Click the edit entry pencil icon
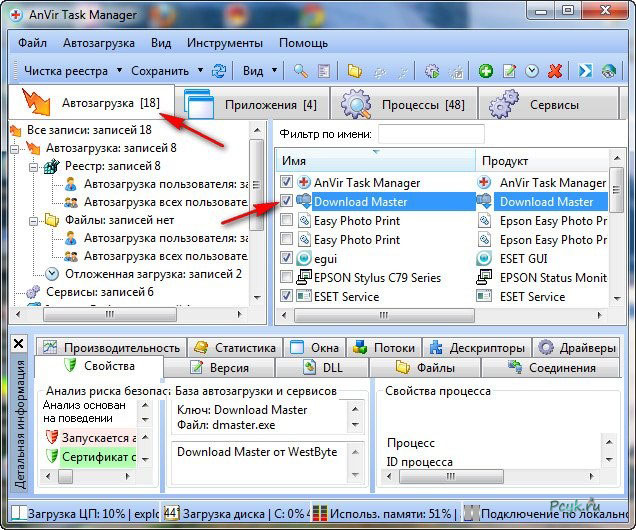 coord(509,71)
